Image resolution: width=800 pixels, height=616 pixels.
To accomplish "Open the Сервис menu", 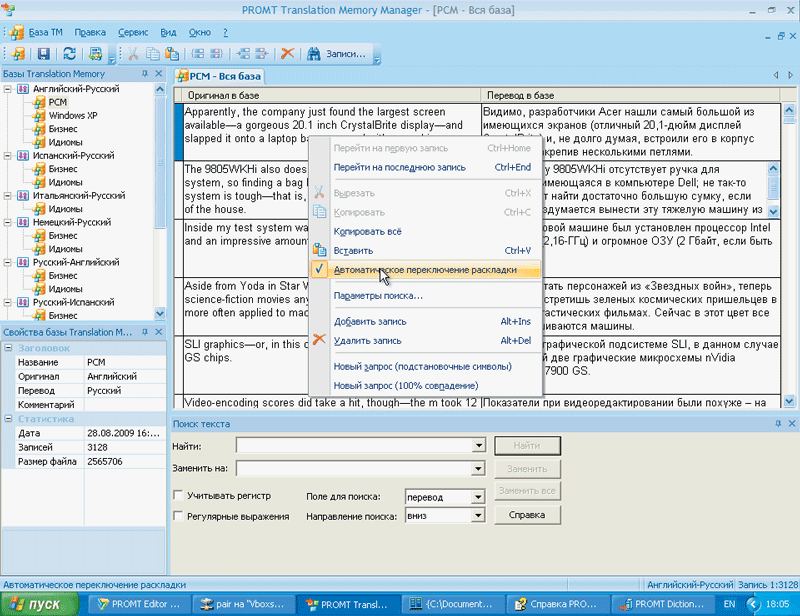I will click(135, 33).
